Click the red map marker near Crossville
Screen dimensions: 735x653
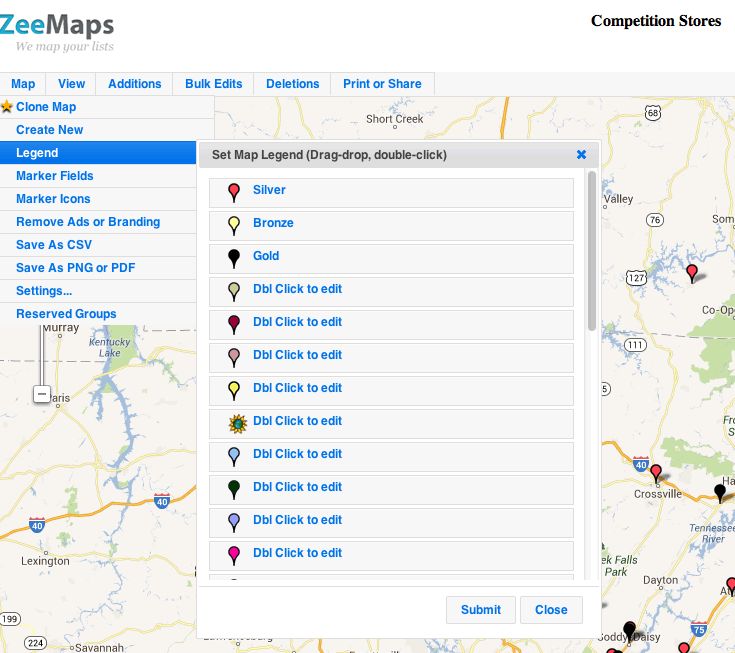tap(656, 472)
